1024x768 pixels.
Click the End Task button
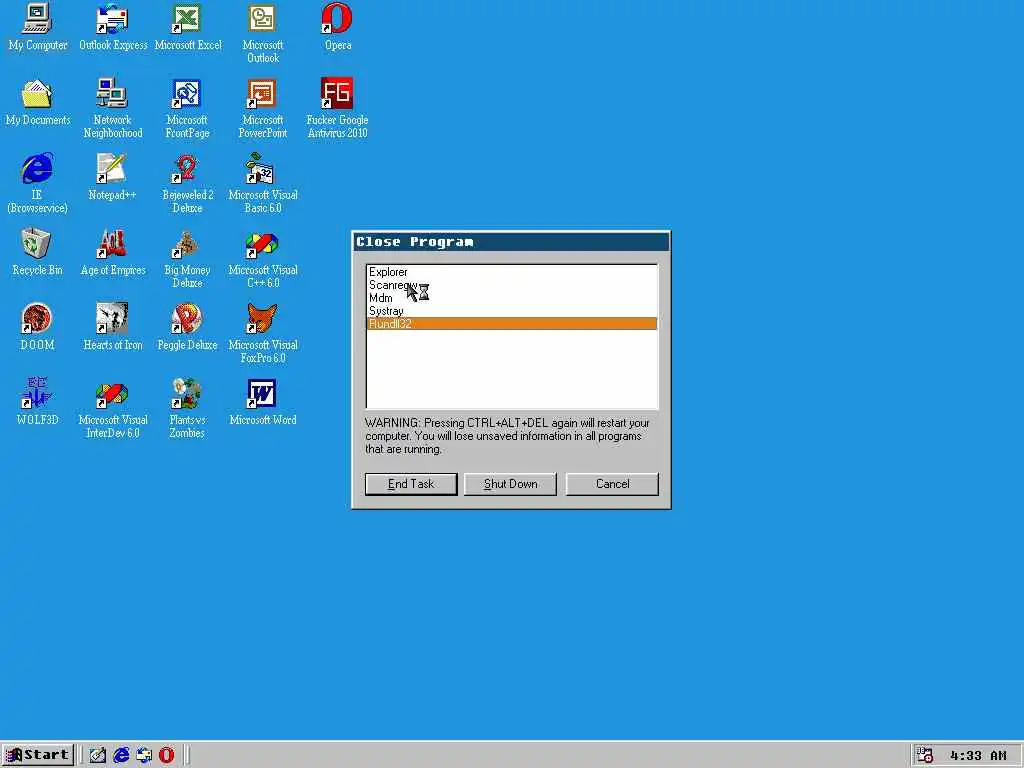point(411,484)
